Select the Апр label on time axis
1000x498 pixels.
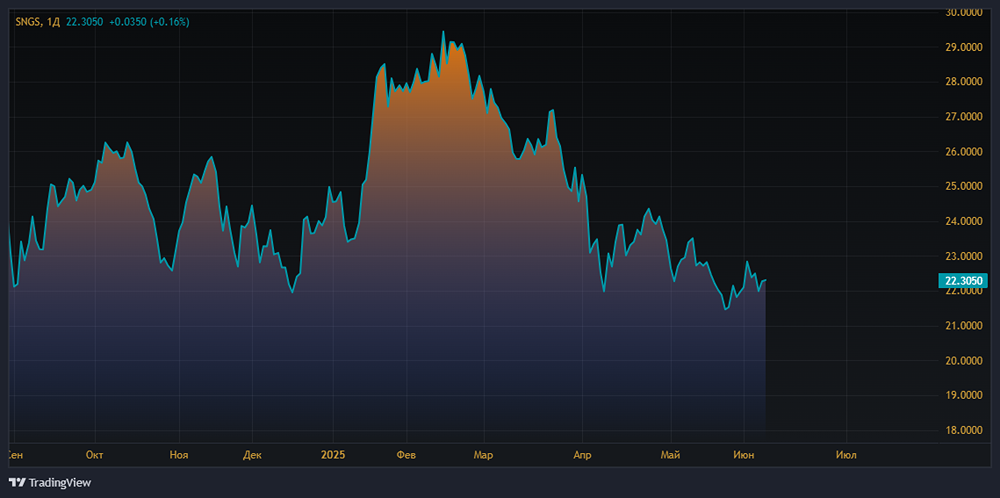[582, 454]
